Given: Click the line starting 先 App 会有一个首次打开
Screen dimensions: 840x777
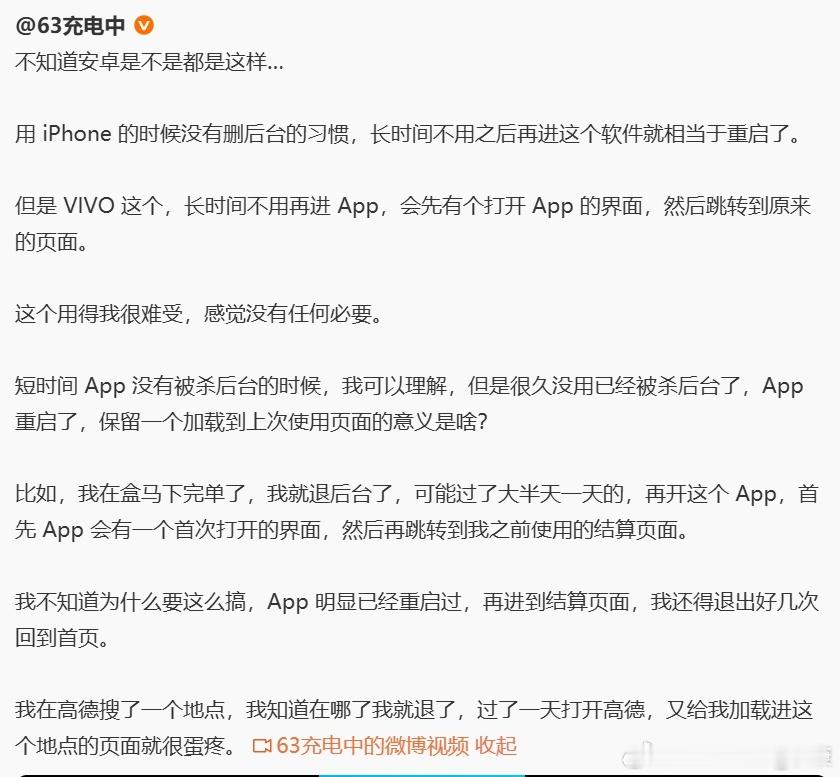Looking at the screenshot, I should coord(351,530).
